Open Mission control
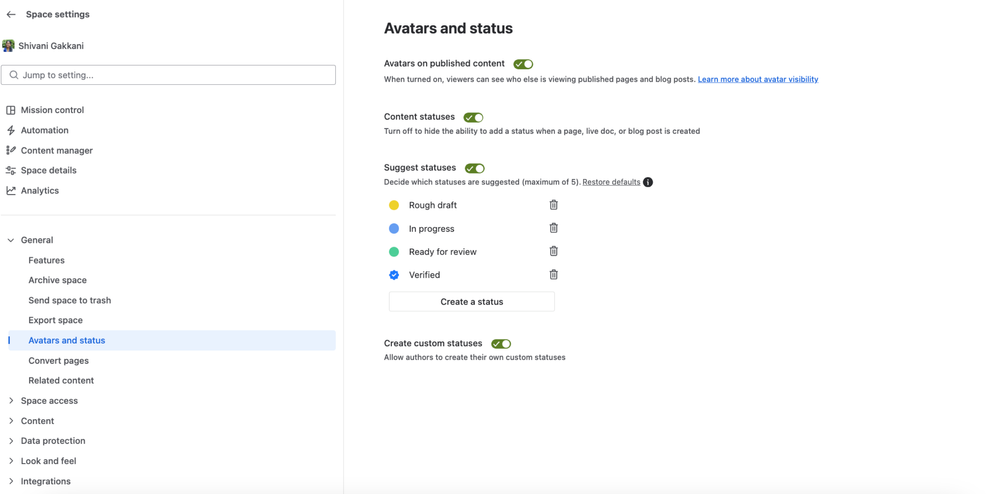 (52, 110)
